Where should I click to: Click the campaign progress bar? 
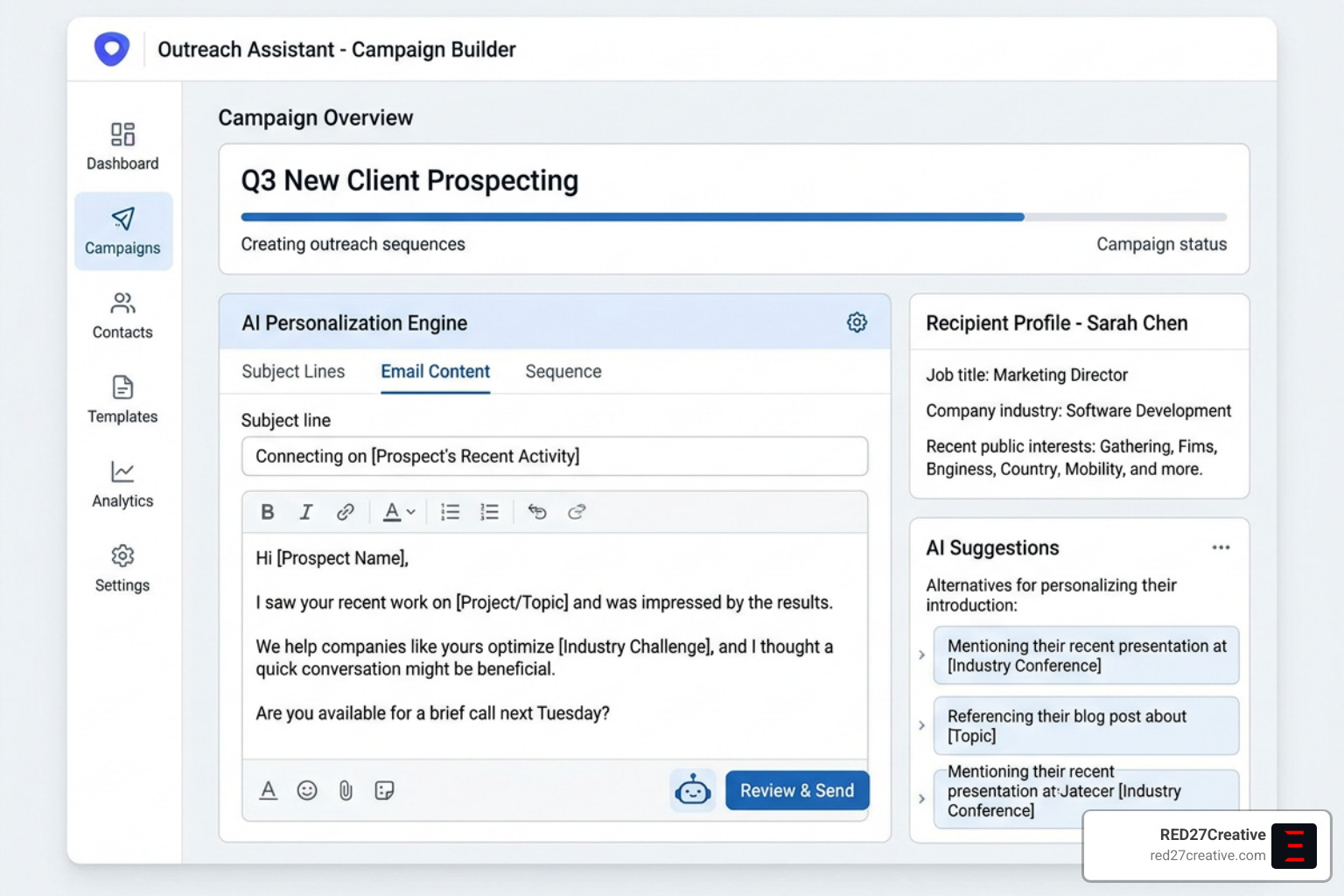tap(733, 217)
